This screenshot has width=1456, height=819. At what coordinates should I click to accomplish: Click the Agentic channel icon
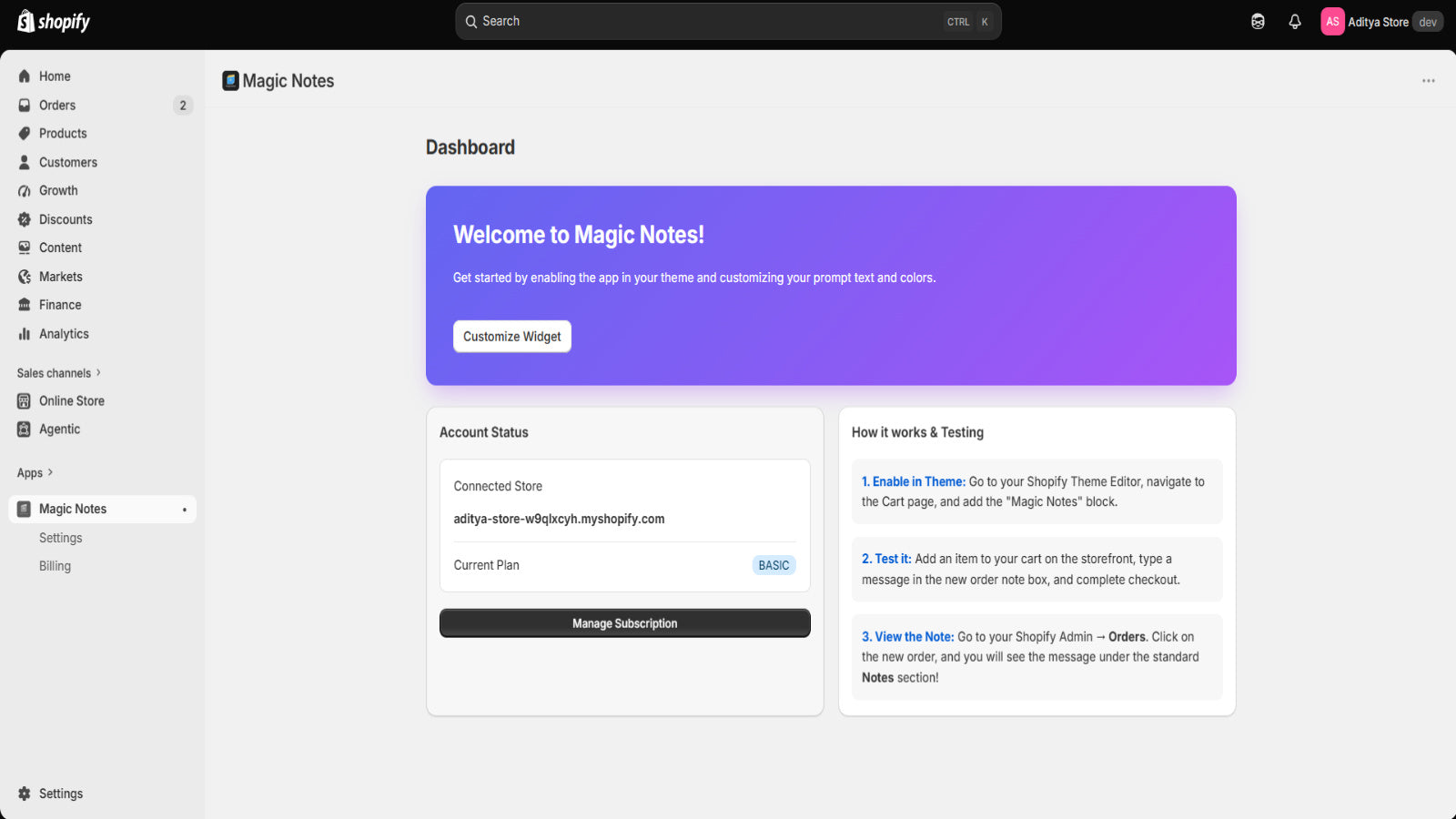[x=25, y=430]
